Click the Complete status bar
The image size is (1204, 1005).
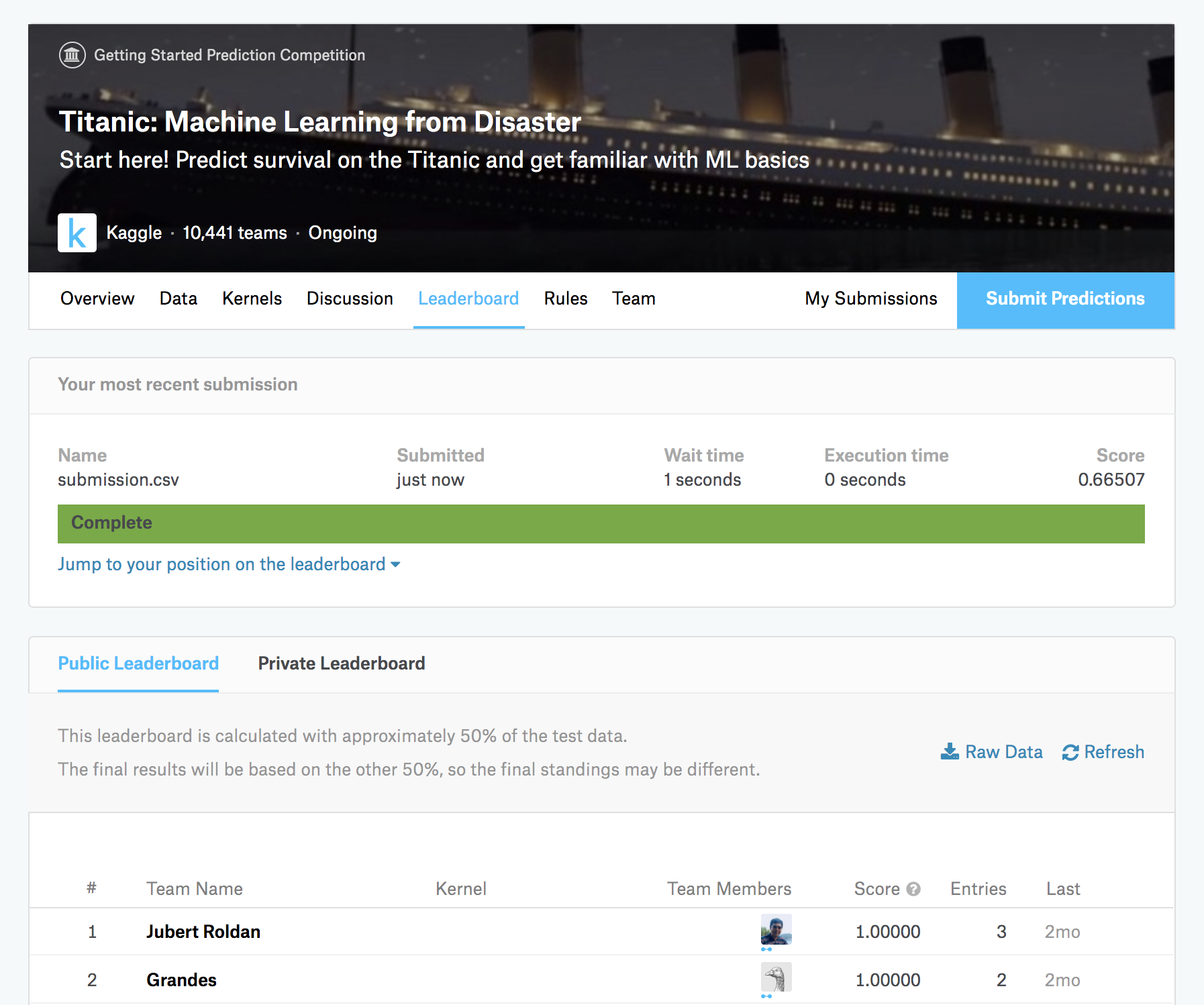pos(601,524)
